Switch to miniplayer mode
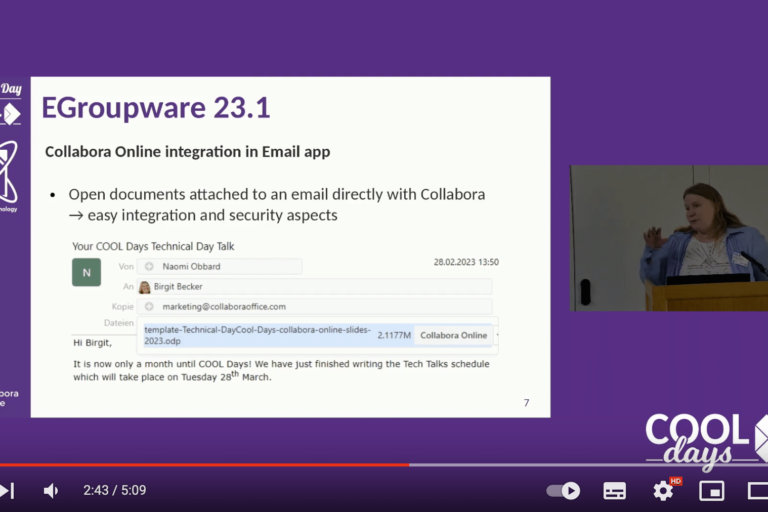Image resolution: width=768 pixels, height=512 pixels. 711,490
